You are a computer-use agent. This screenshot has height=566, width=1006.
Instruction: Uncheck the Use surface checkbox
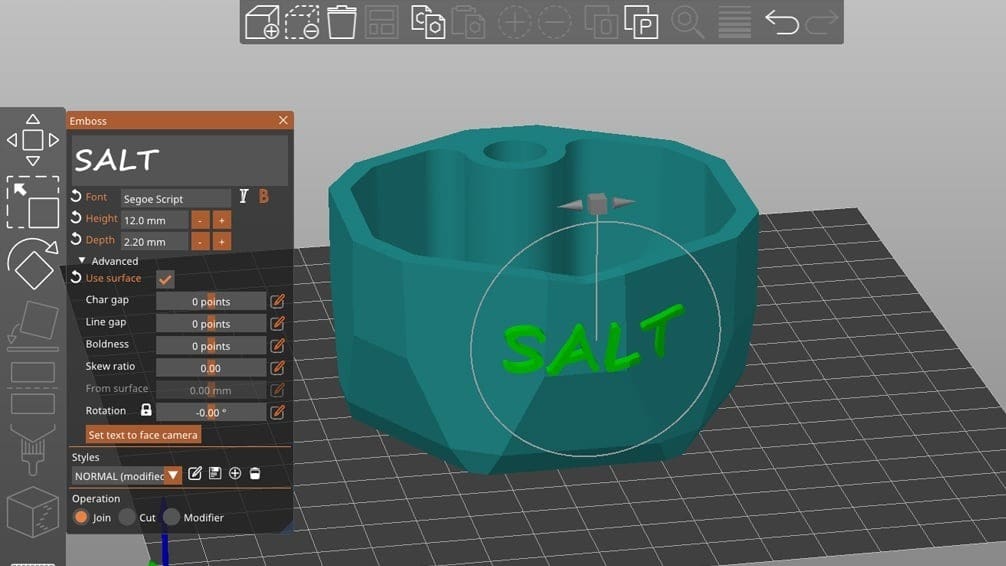pyautogui.click(x=165, y=279)
